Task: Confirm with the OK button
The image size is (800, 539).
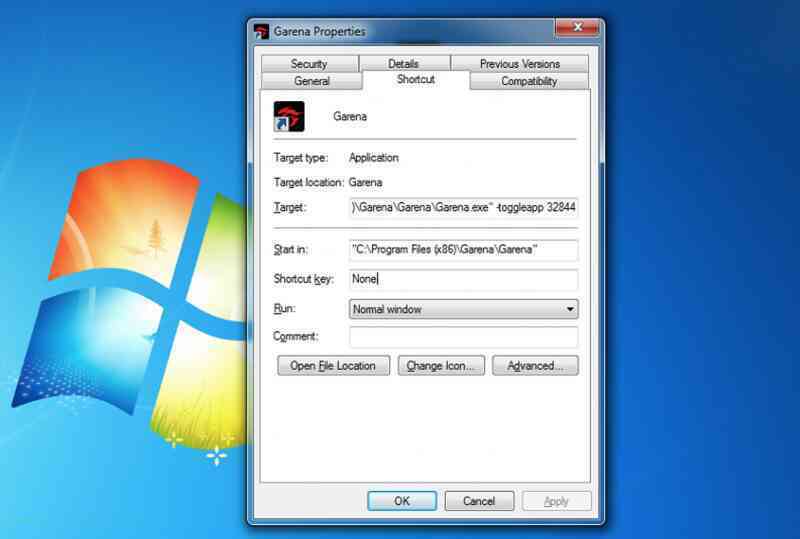Action: tap(402, 501)
